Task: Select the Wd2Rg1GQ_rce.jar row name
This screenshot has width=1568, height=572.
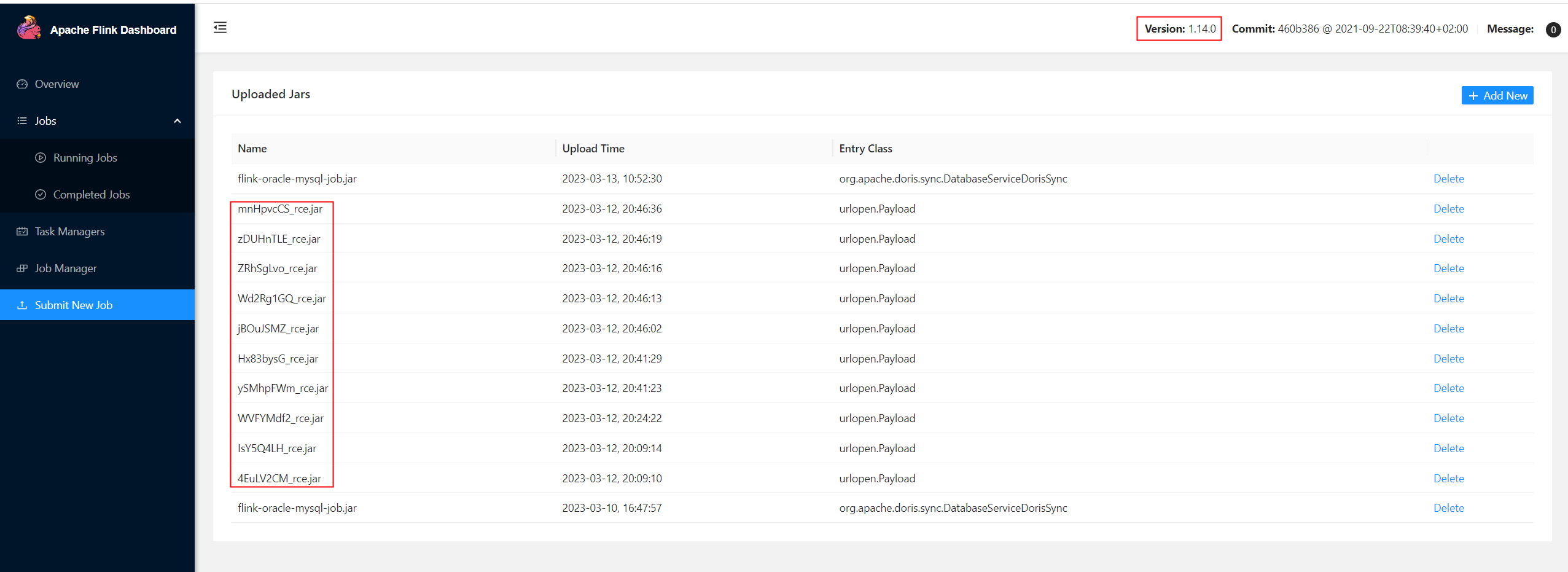Action: click(282, 299)
